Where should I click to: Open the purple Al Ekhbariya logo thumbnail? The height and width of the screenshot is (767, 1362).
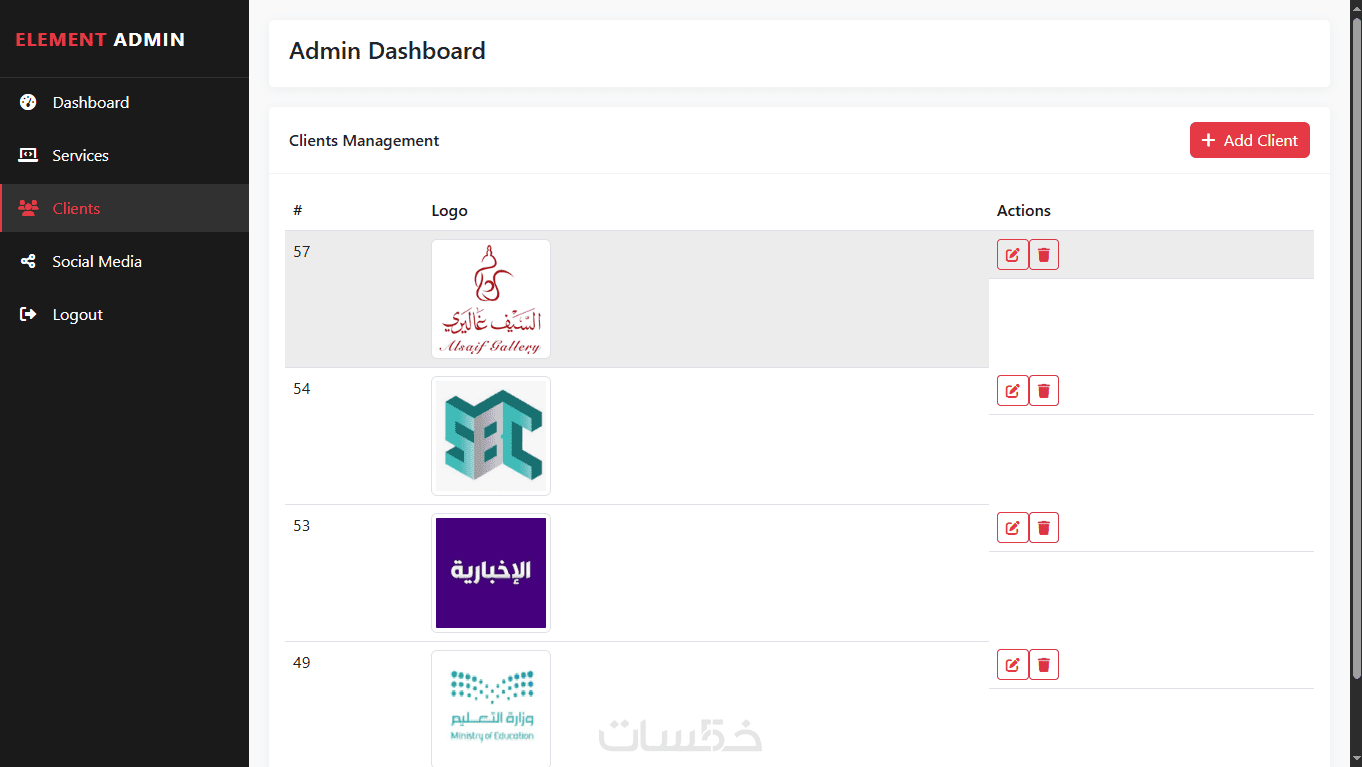click(x=491, y=573)
